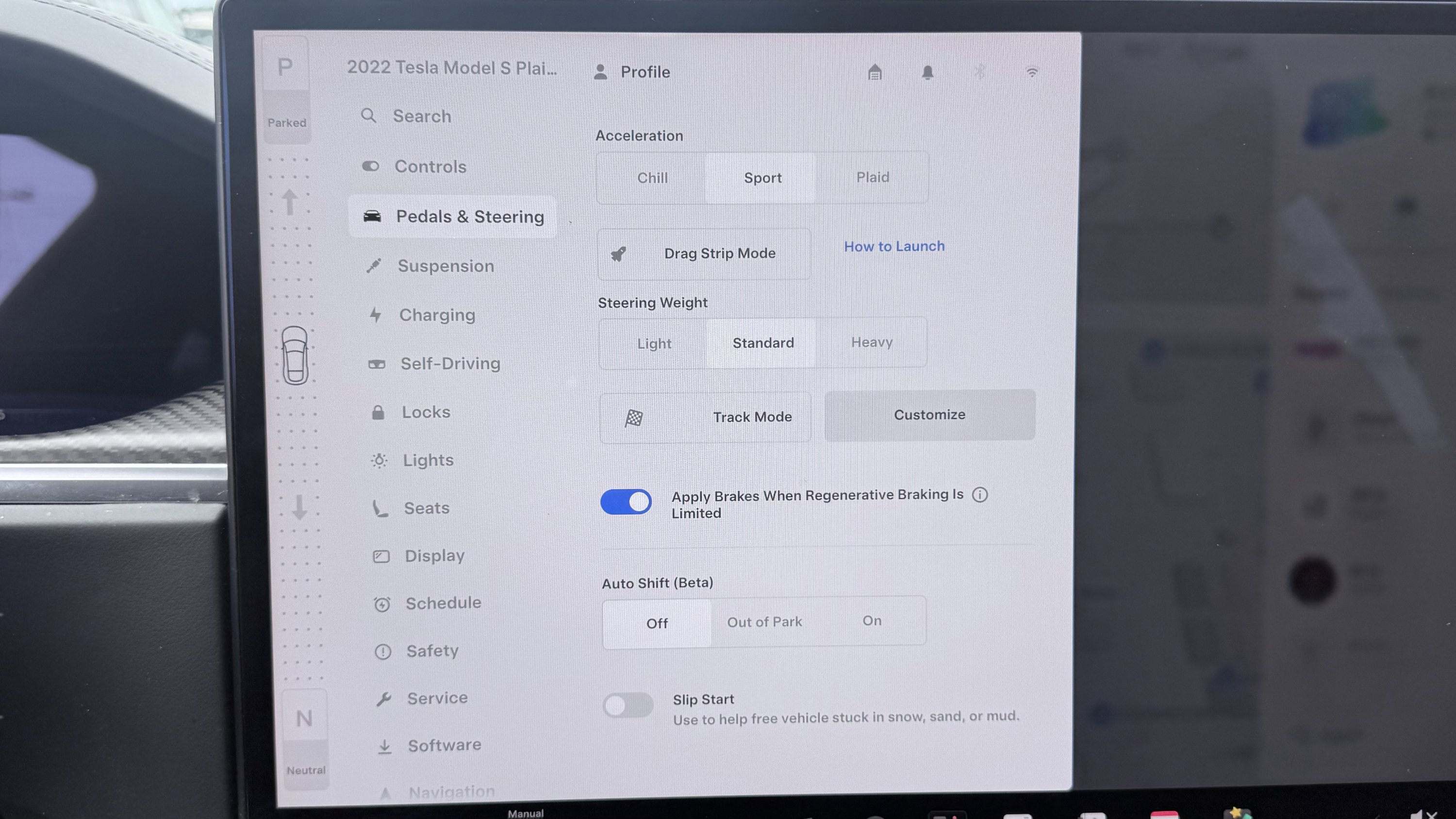This screenshot has height=819, width=1456.
Task: Tap the Lights bulb icon in the sidebar
Action: click(379, 461)
